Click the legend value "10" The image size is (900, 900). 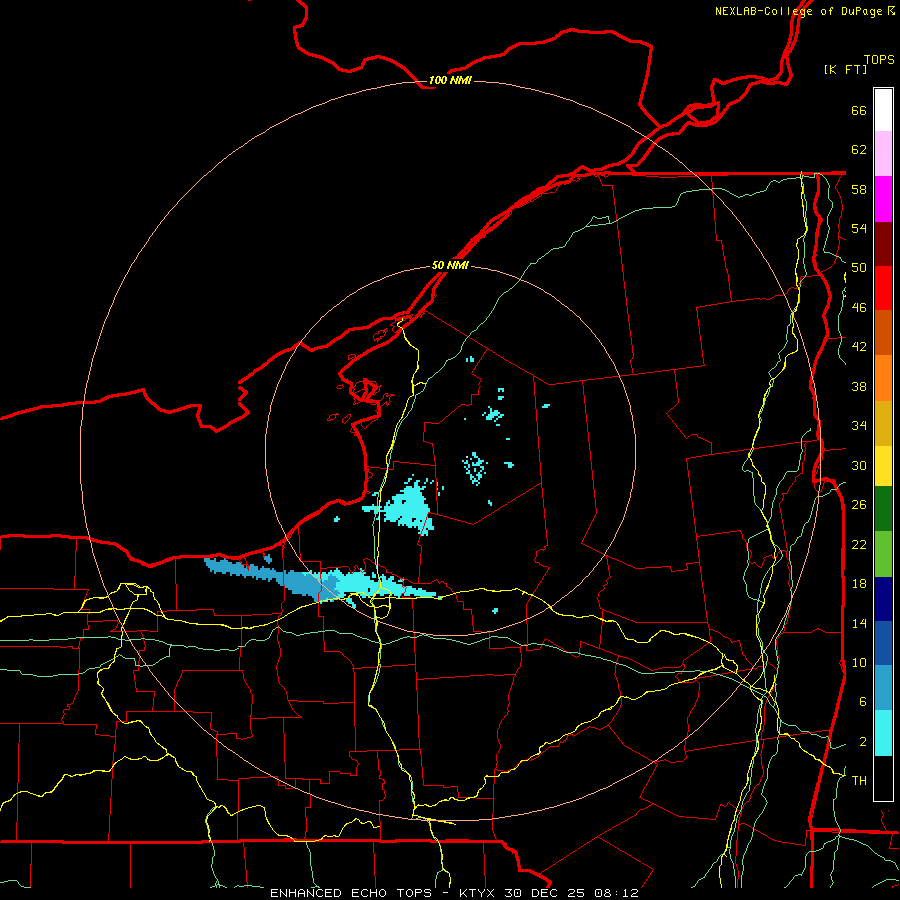859,662
